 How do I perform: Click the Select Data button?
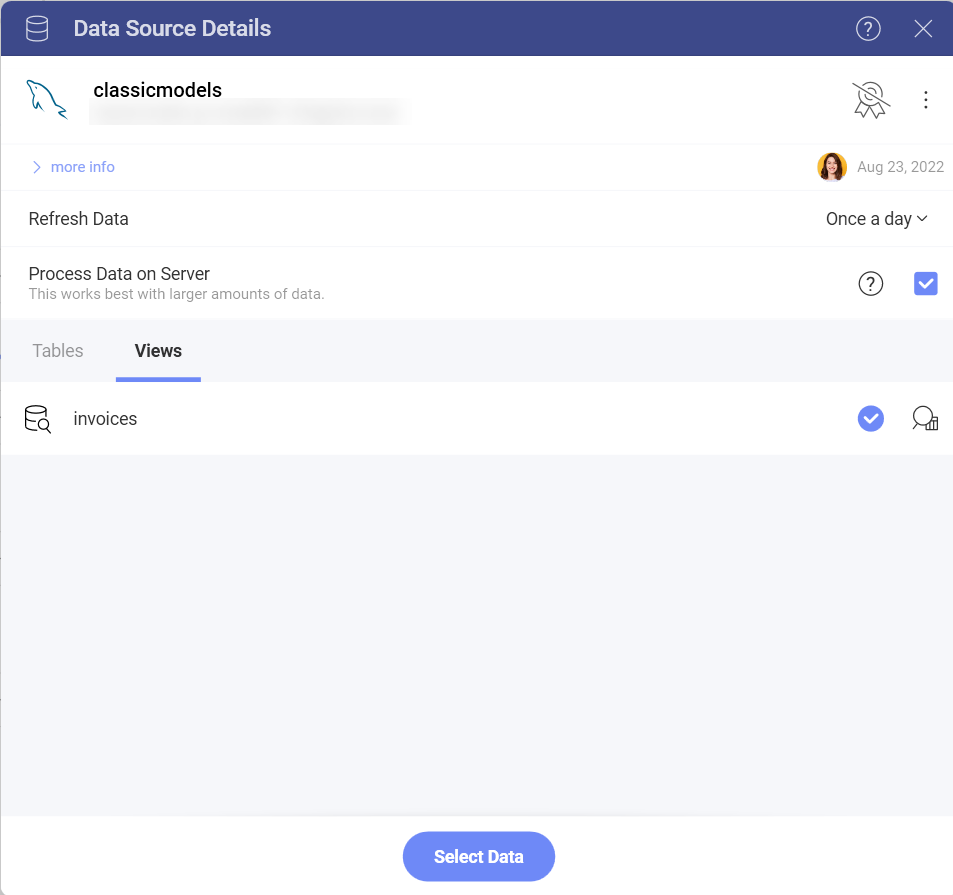pos(478,857)
